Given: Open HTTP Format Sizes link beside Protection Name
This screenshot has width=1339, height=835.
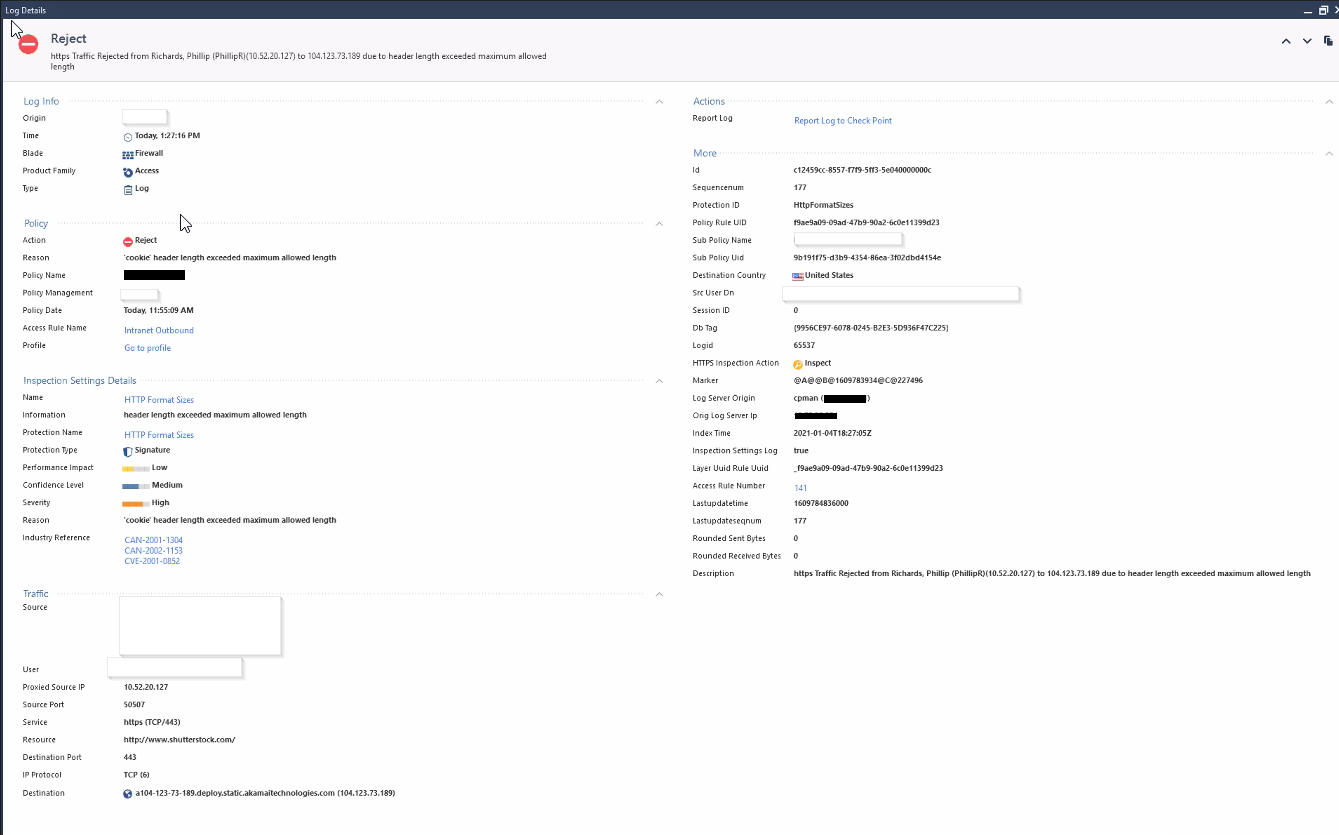Looking at the screenshot, I should pos(159,435).
